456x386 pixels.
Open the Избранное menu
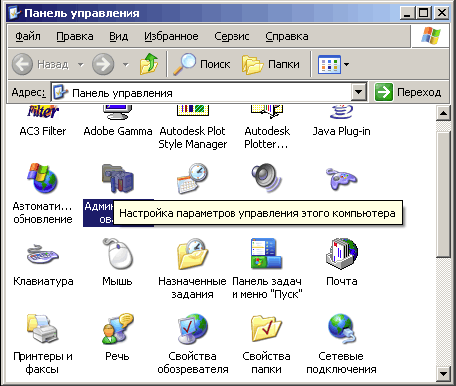tap(171, 36)
